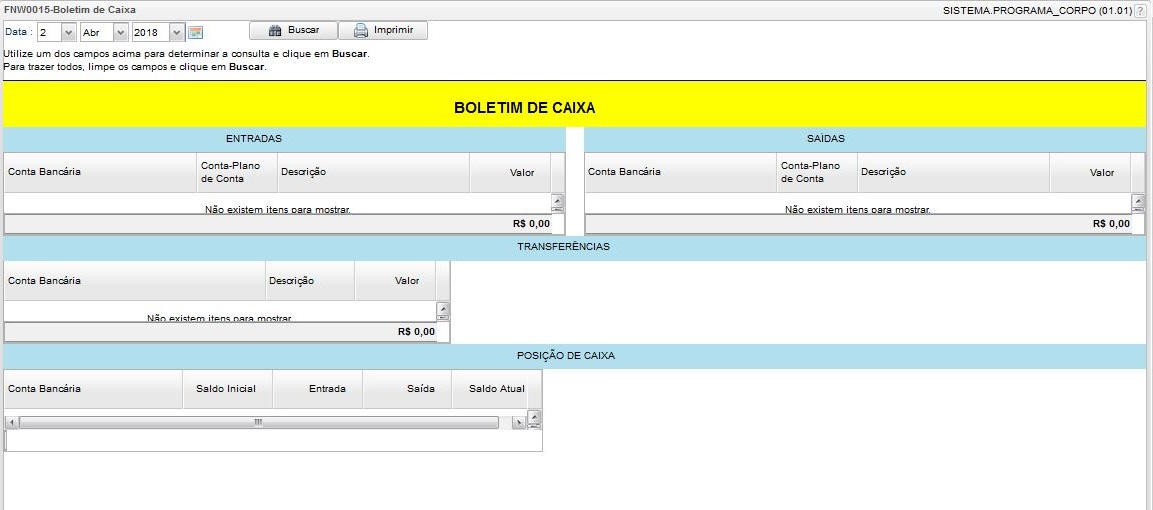Click the Imprimir print button
Viewport: 1153px width, 510px height.
pos(382,31)
